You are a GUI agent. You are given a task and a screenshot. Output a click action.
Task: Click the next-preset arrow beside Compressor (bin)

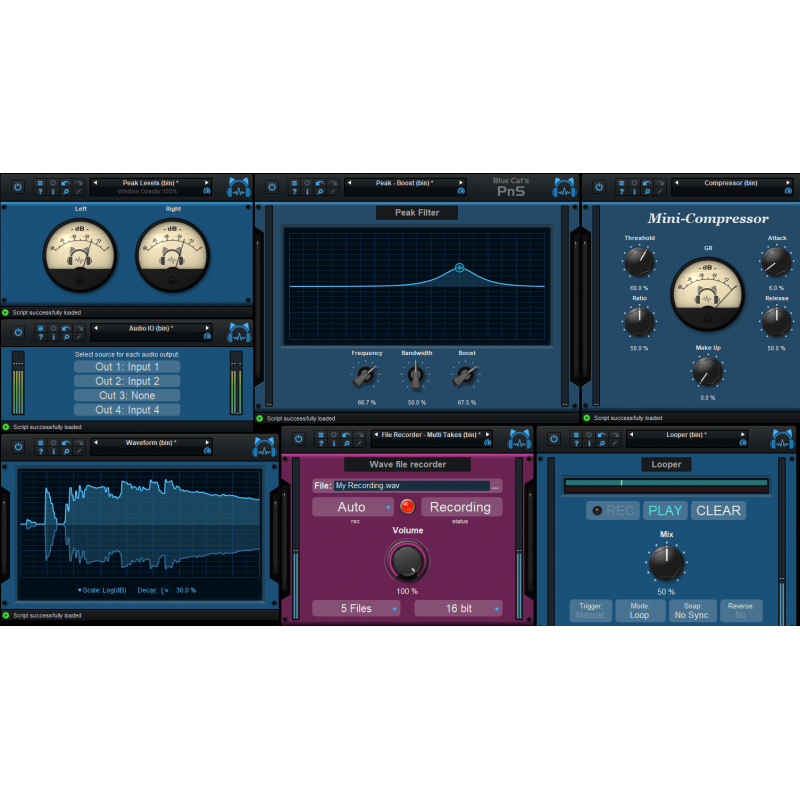tap(788, 184)
